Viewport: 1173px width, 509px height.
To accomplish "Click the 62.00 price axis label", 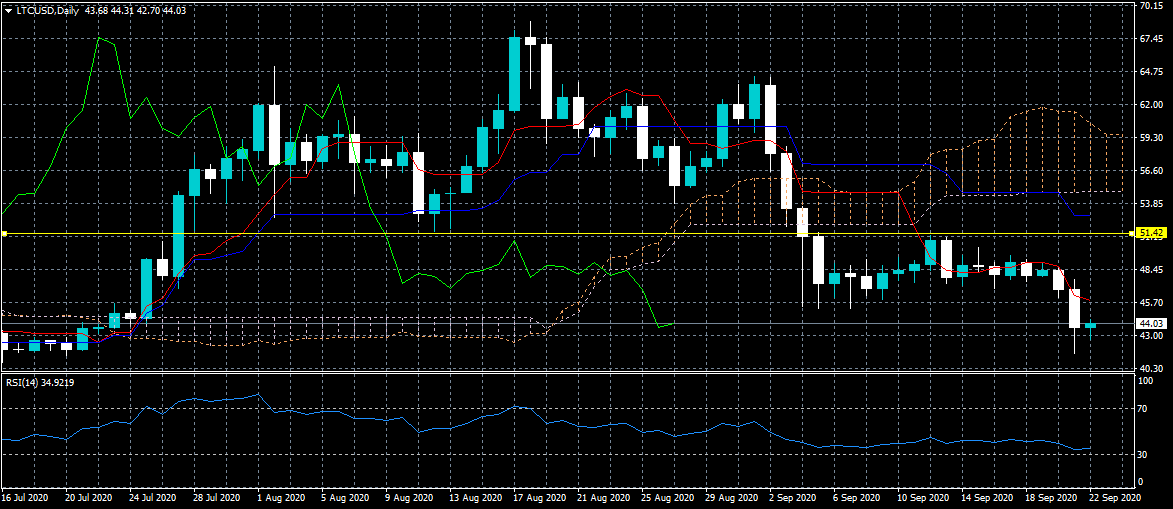I will point(1151,105).
